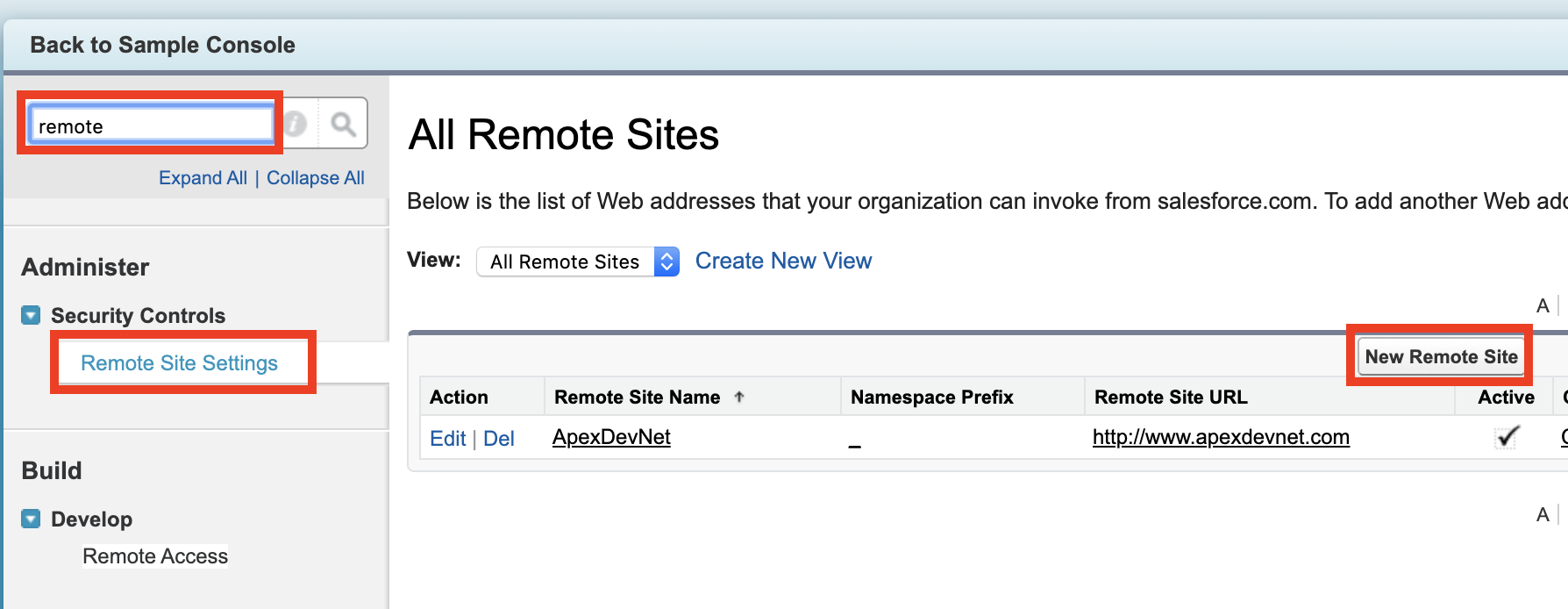Open Remote Site Settings in sidebar
Viewport: 1568px width, 609px height.
[x=179, y=363]
